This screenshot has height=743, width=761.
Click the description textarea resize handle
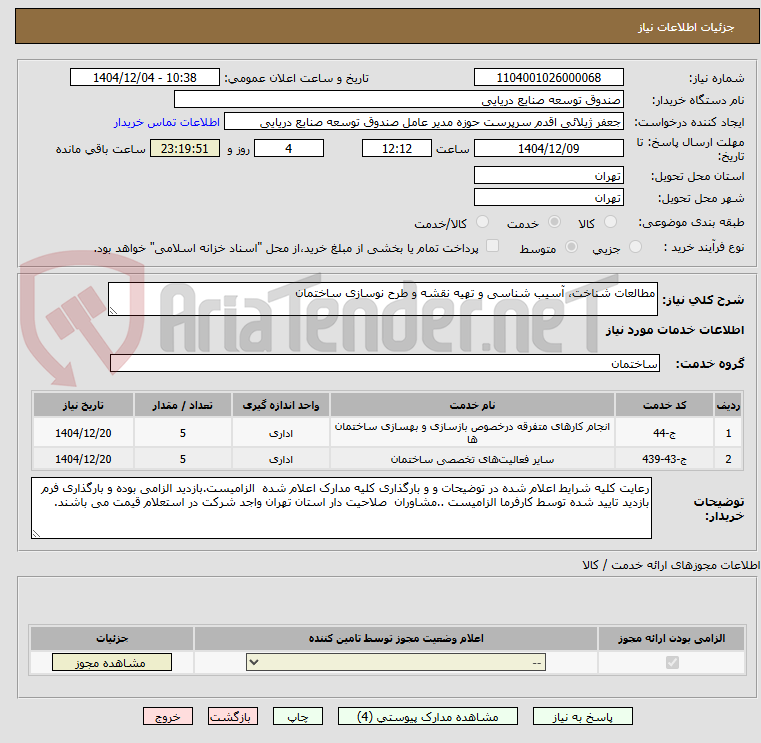[113, 311]
